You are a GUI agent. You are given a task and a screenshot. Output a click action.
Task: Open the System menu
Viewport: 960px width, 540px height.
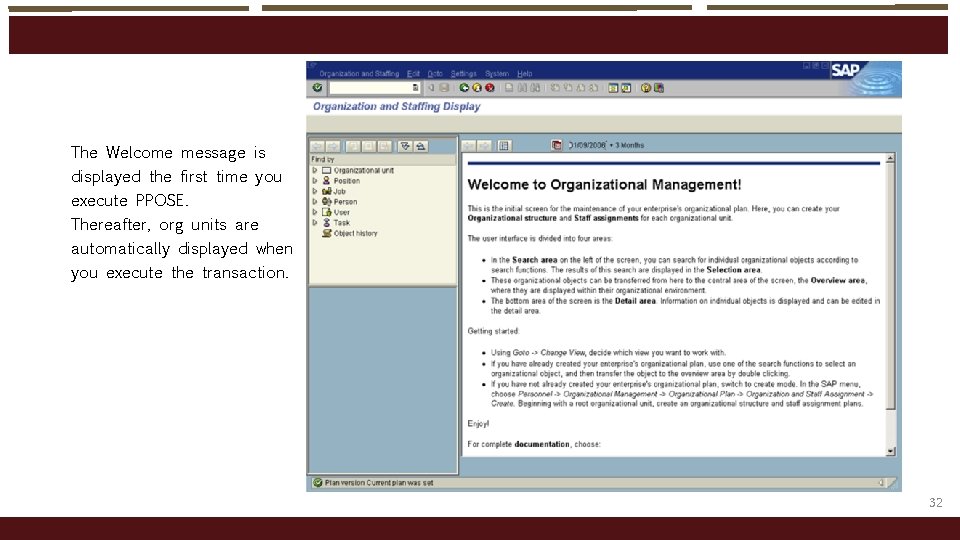click(497, 73)
